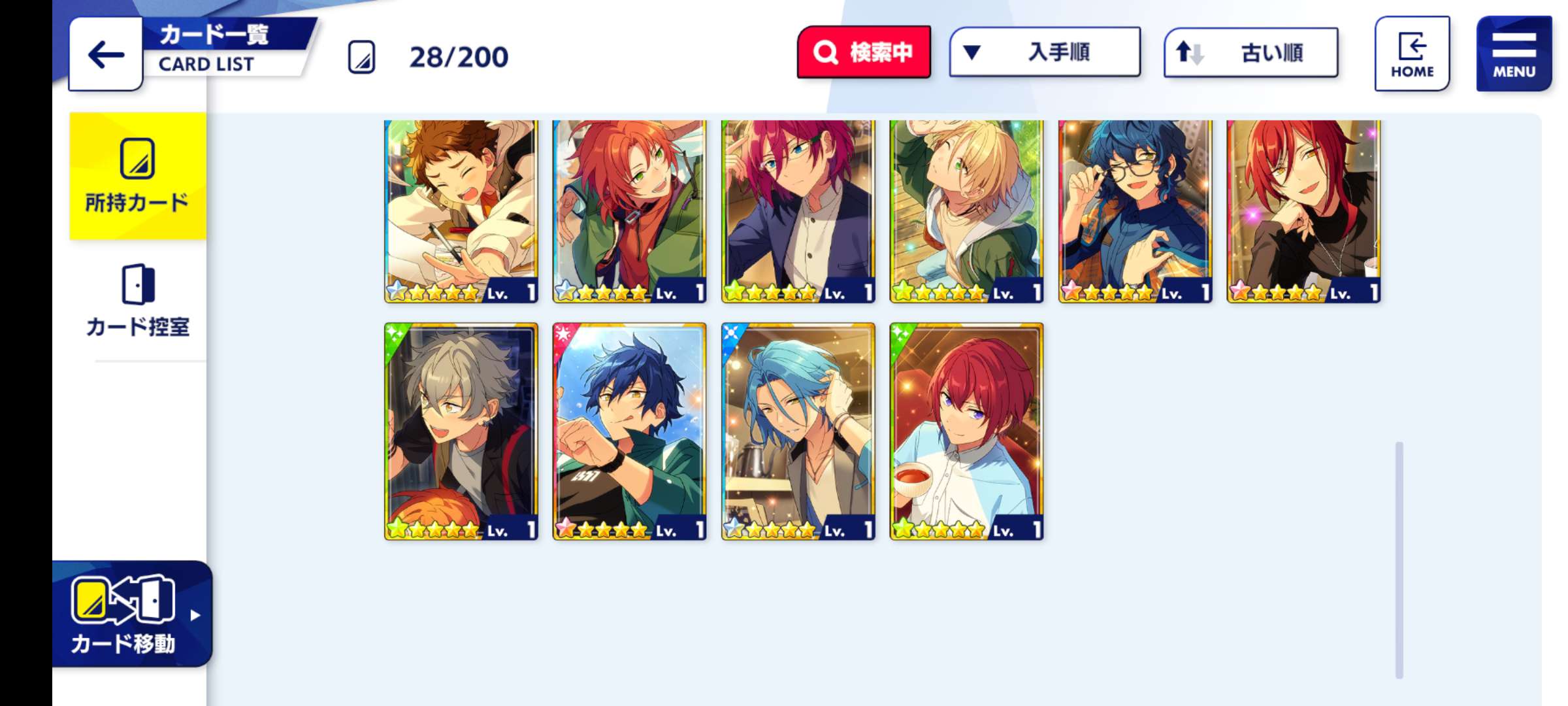The image size is (1568, 706).
Task: Pick the dark-blue-haired boy with wristwatch card
Action: click(630, 431)
